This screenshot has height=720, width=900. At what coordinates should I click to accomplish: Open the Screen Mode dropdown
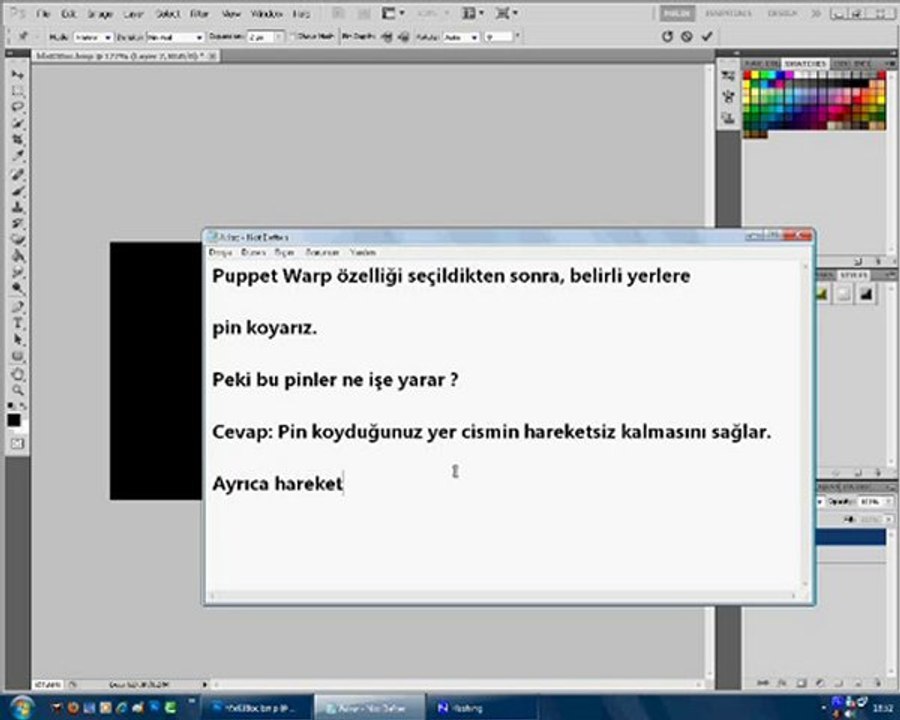click(x=506, y=13)
